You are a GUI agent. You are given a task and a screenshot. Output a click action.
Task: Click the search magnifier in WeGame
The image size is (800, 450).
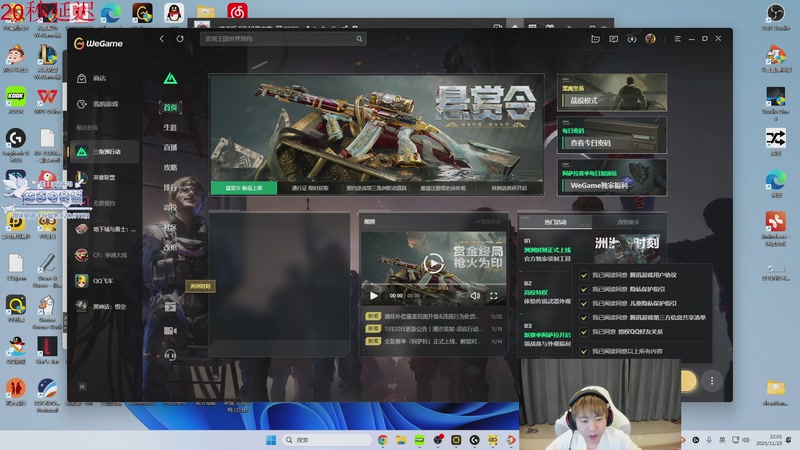click(x=359, y=39)
